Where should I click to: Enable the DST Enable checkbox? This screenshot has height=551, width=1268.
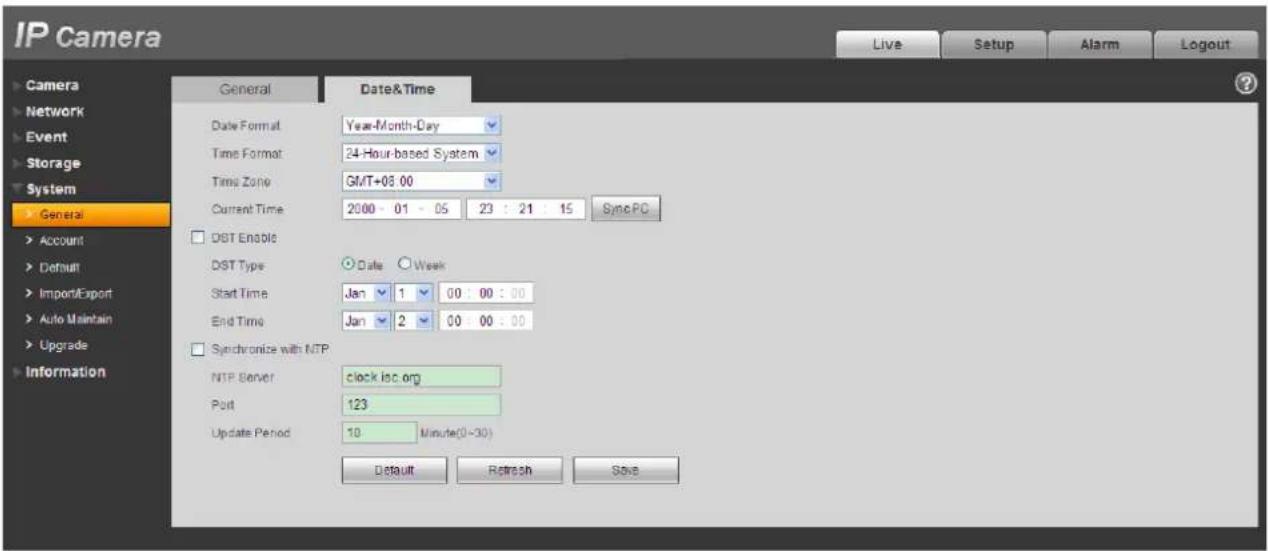200,236
